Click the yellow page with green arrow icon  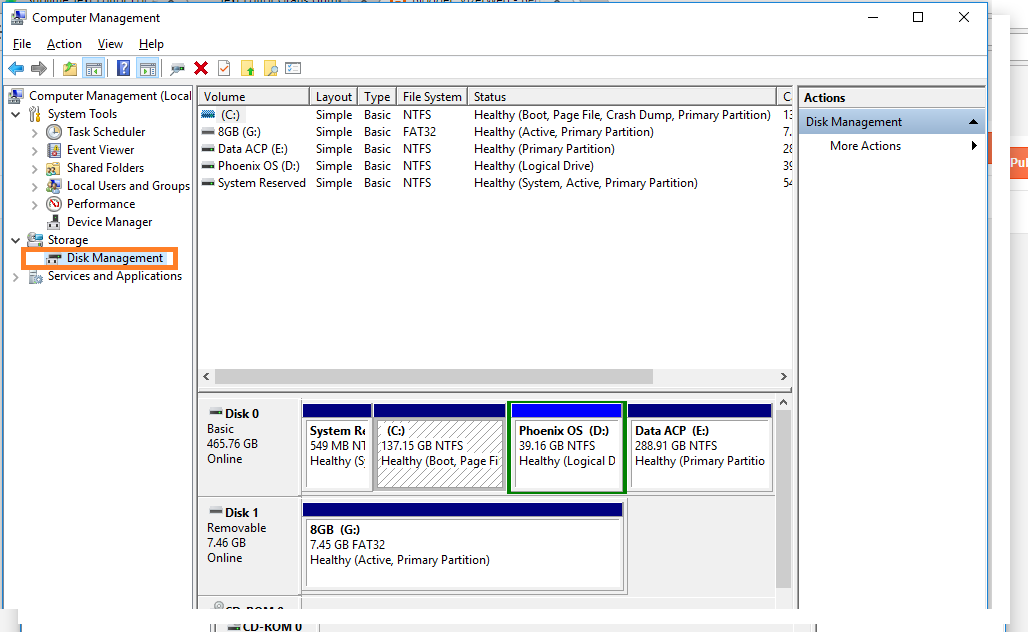tap(247, 68)
